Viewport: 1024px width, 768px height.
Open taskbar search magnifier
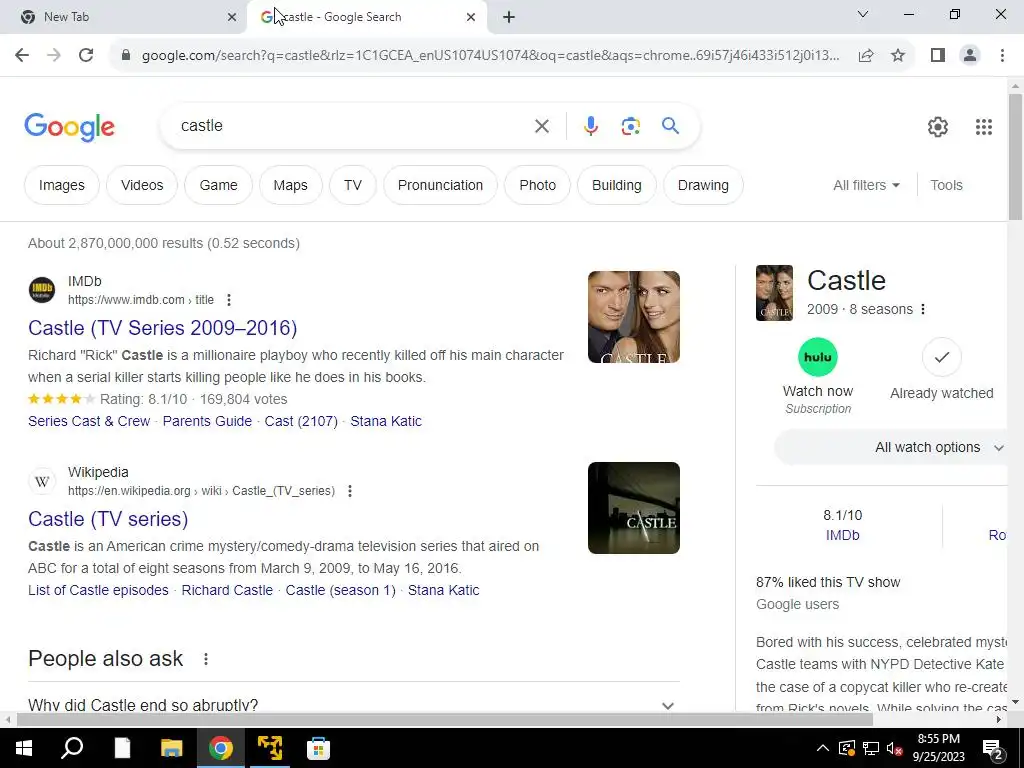72,748
